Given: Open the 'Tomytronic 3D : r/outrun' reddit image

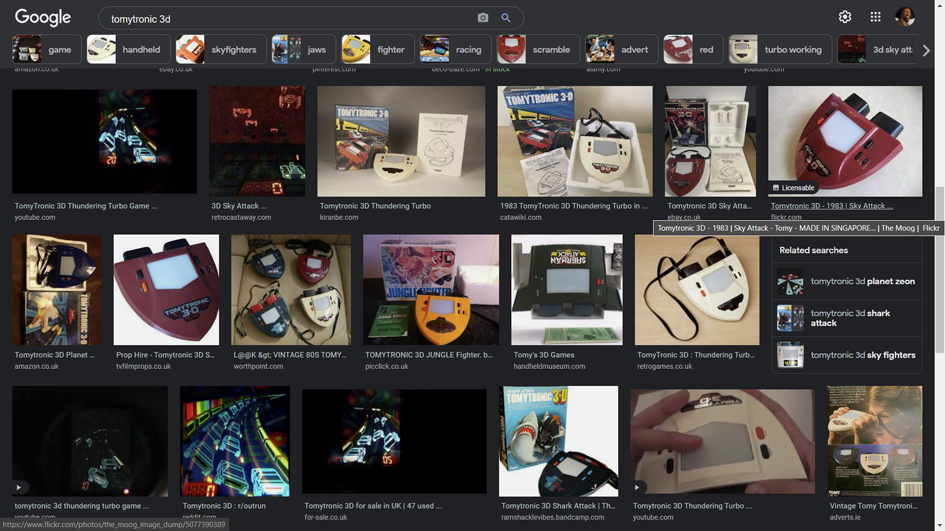Looking at the screenshot, I should click(x=235, y=441).
